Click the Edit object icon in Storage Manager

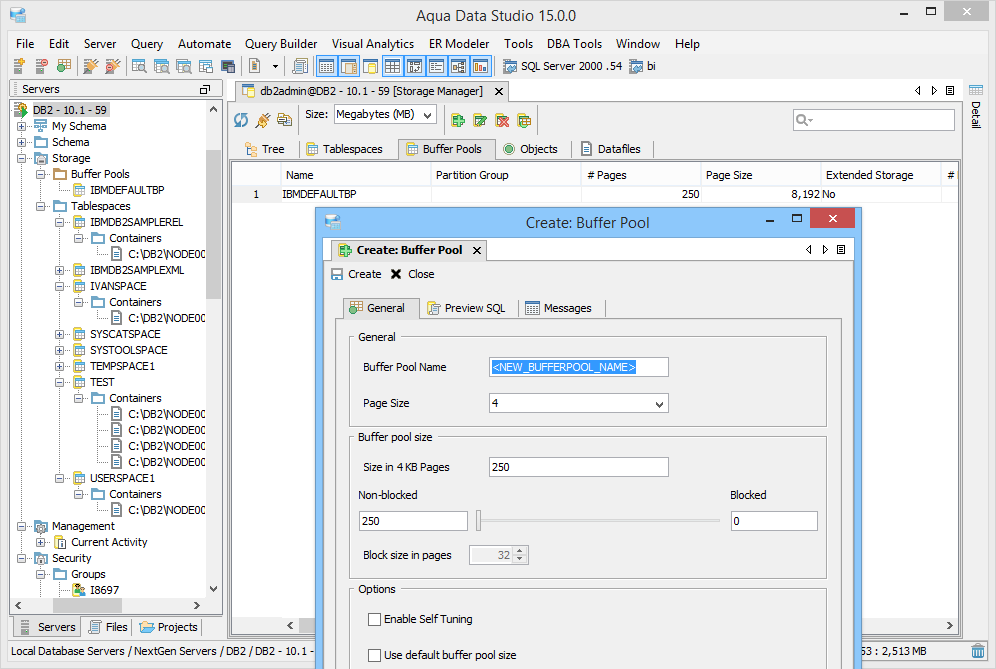pyautogui.click(x=479, y=119)
